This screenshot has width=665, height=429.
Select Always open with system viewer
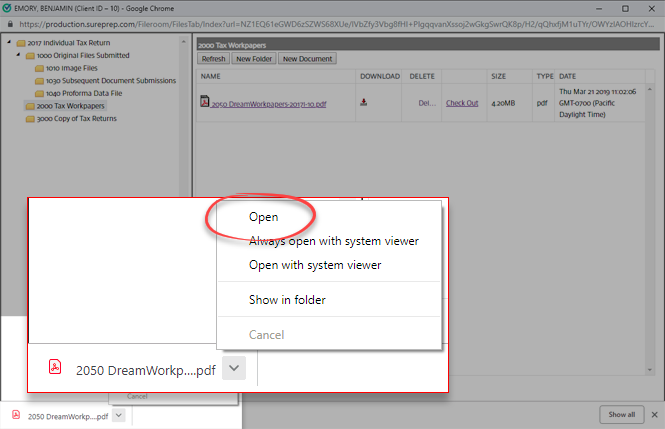point(333,241)
